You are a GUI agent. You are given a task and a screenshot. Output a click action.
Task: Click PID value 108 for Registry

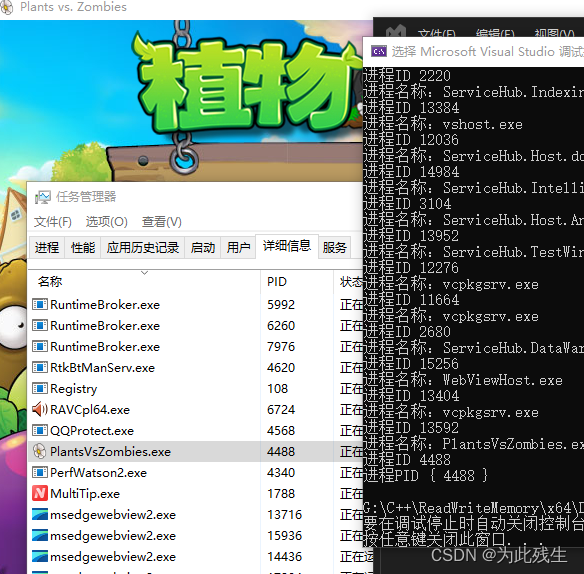coord(277,389)
